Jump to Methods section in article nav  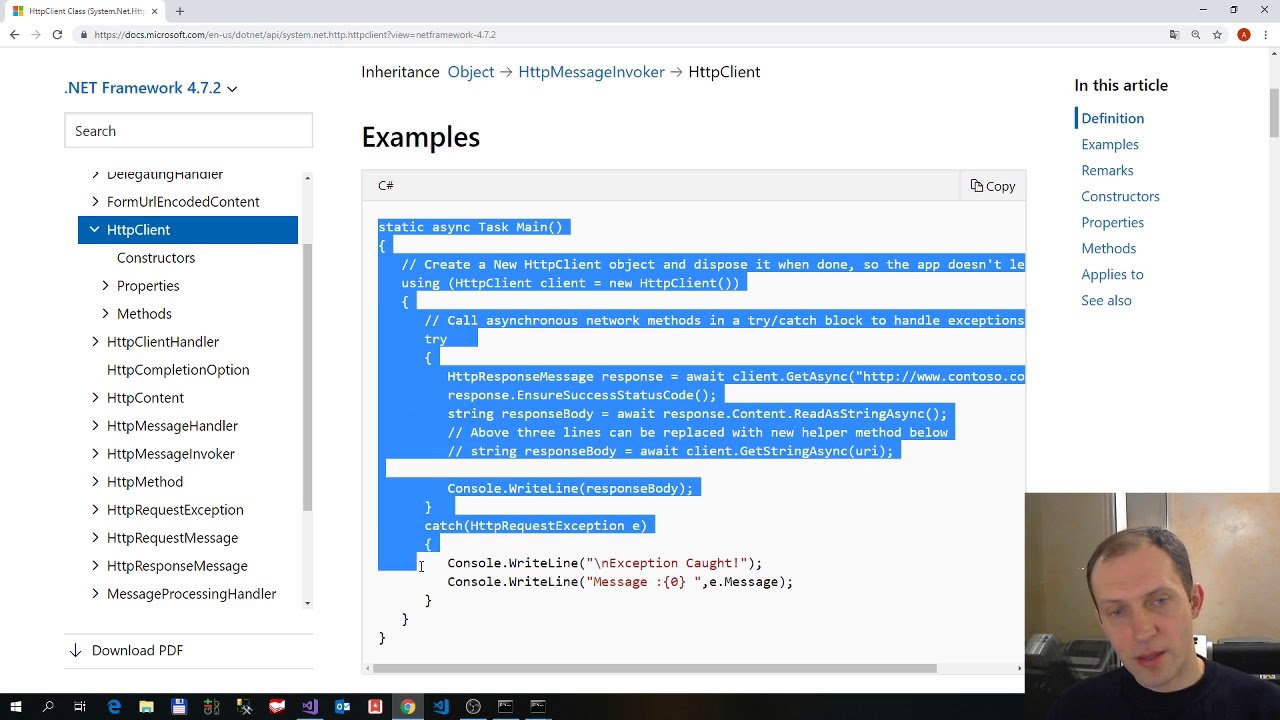click(x=1108, y=248)
